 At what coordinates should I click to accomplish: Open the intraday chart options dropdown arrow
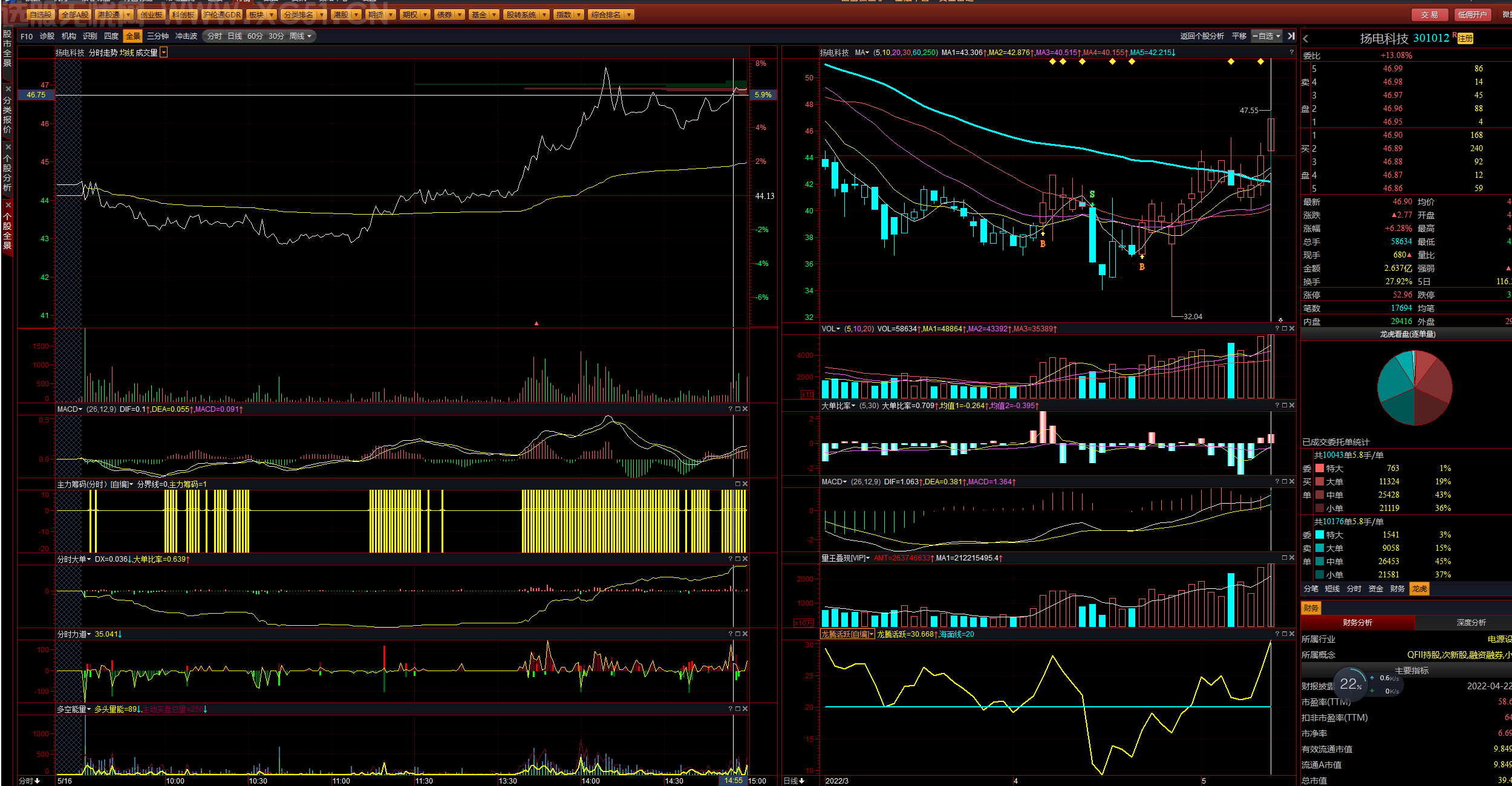[164, 53]
